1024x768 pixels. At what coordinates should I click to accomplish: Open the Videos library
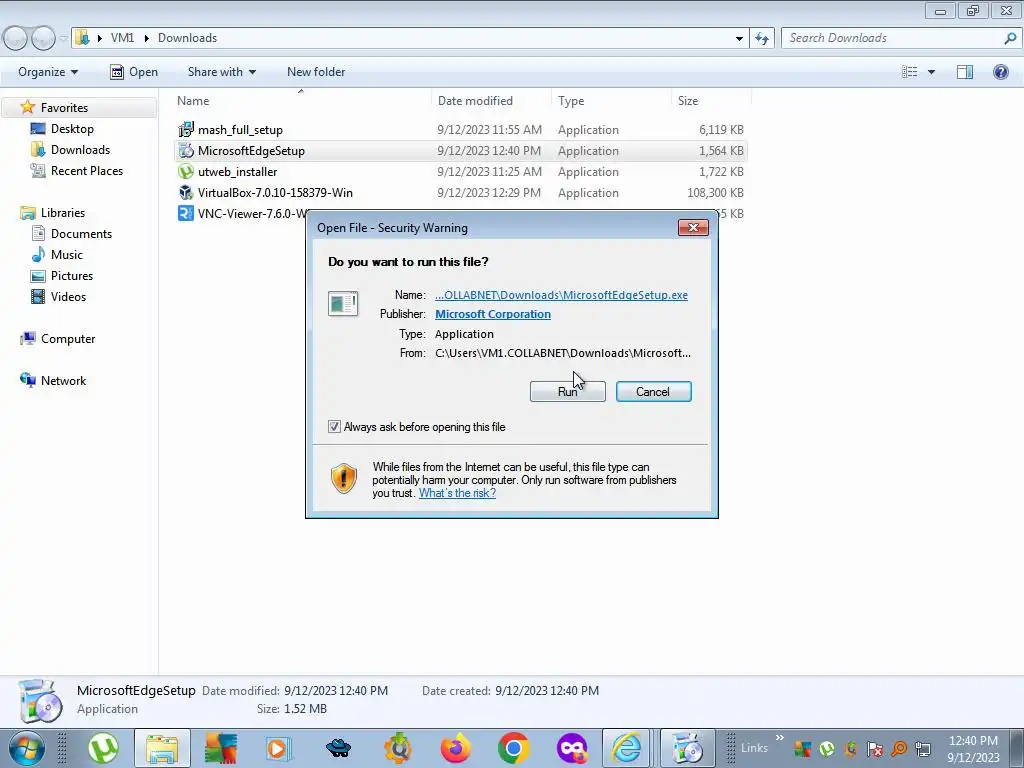pyautogui.click(x=68, y=296)
